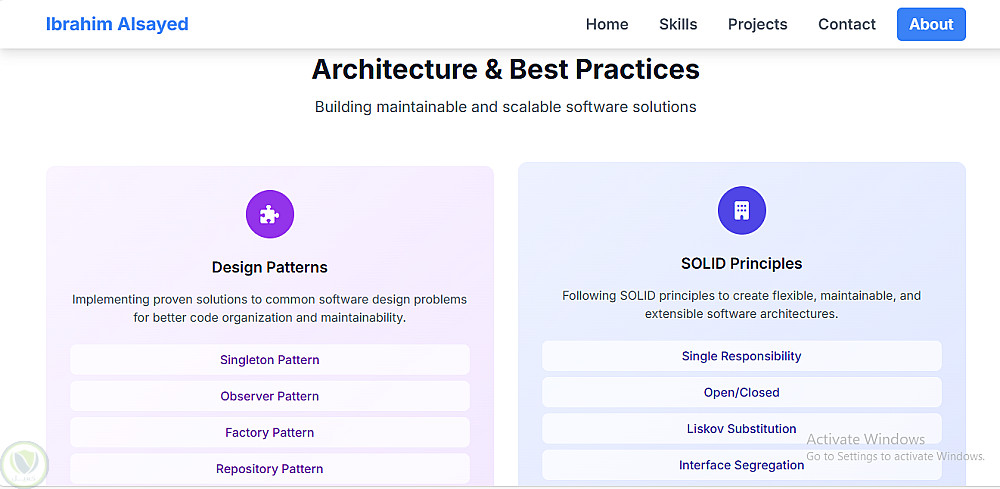
Task: Choose the Liskov Substitution item
Action: pyautogui.click(x=742, y=429)
